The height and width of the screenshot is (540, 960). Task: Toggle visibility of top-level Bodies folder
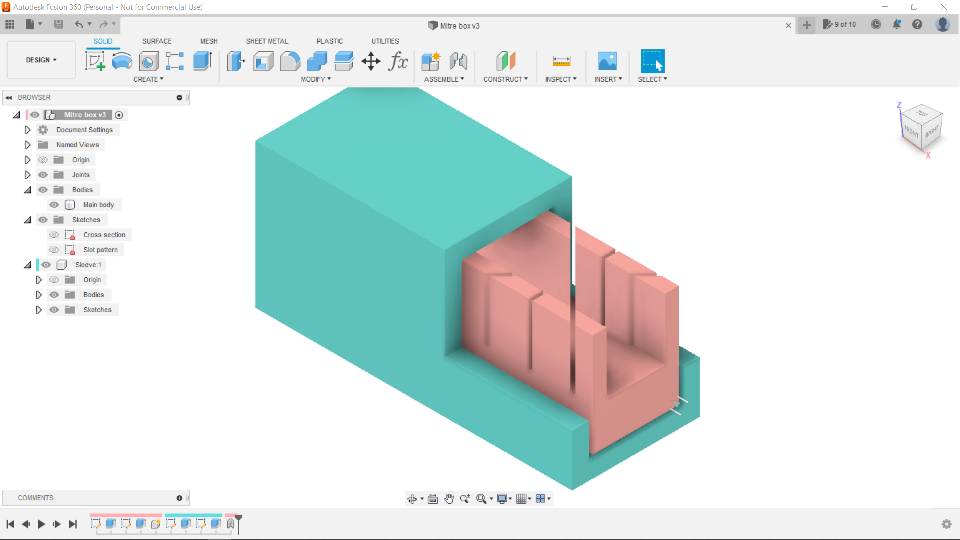pos(43,190)
